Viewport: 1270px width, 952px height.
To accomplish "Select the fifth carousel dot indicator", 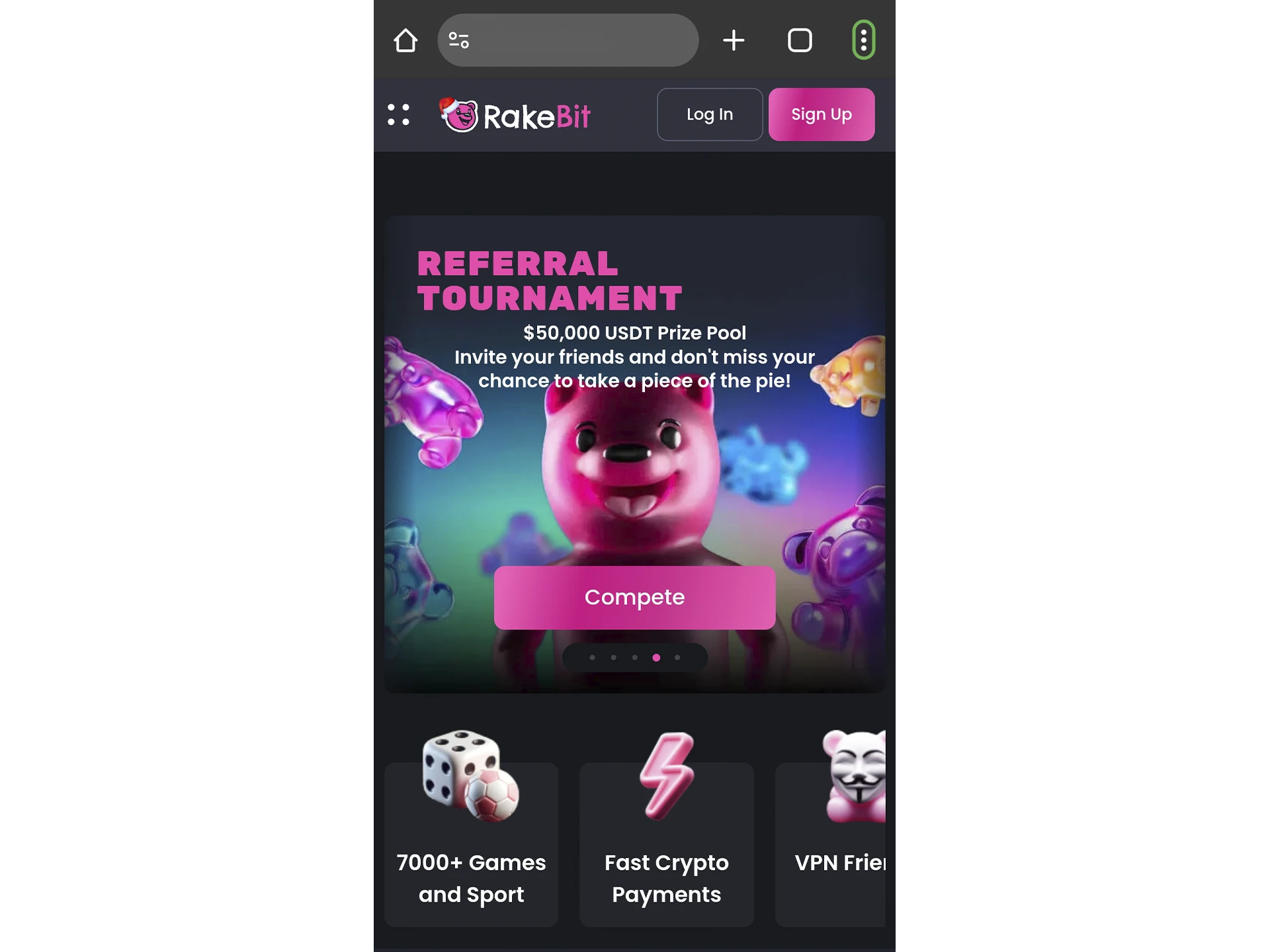I will pyautogui.click(x=677, y=658).
